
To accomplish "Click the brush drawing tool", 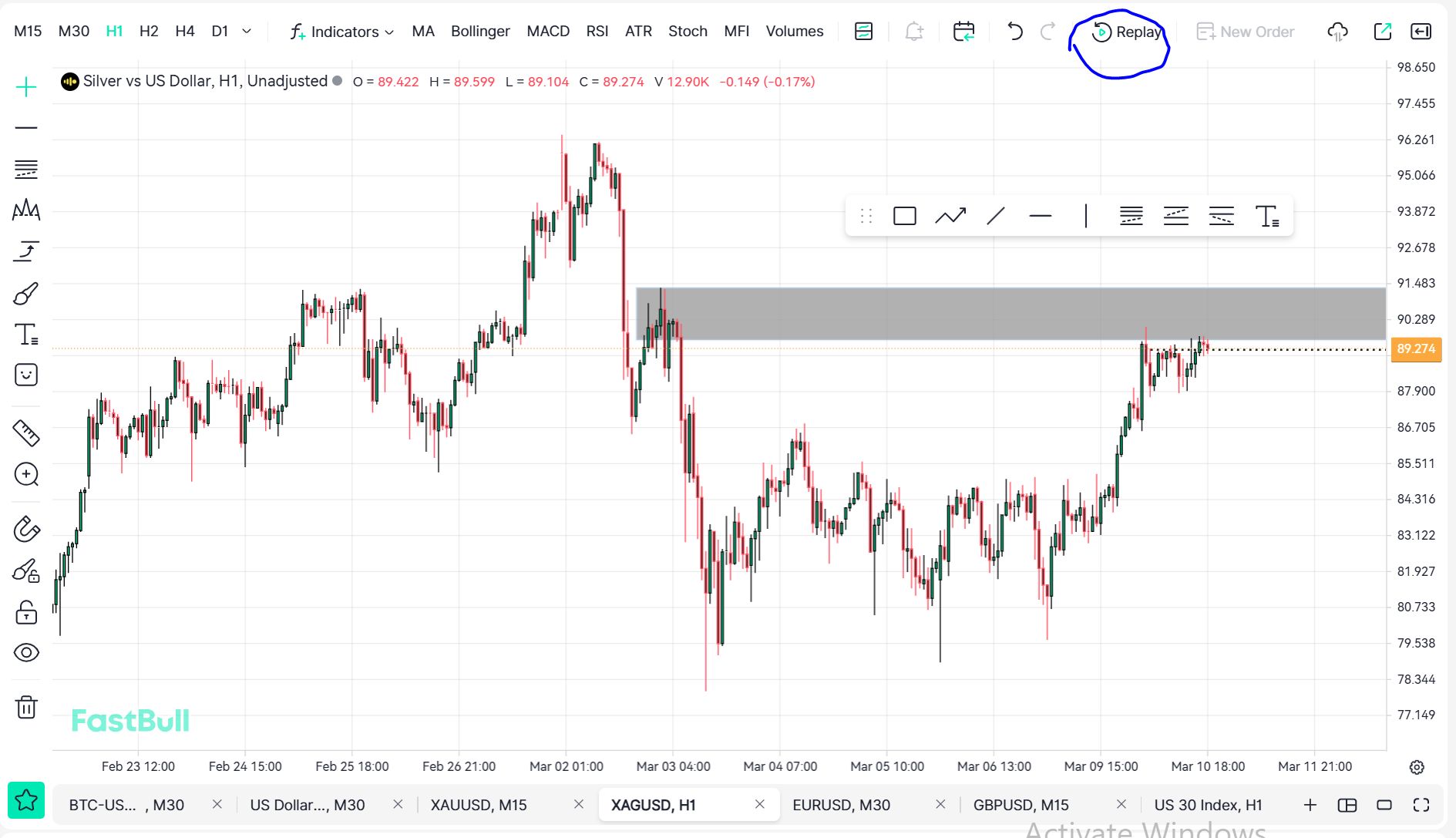I will pos(26,294).
